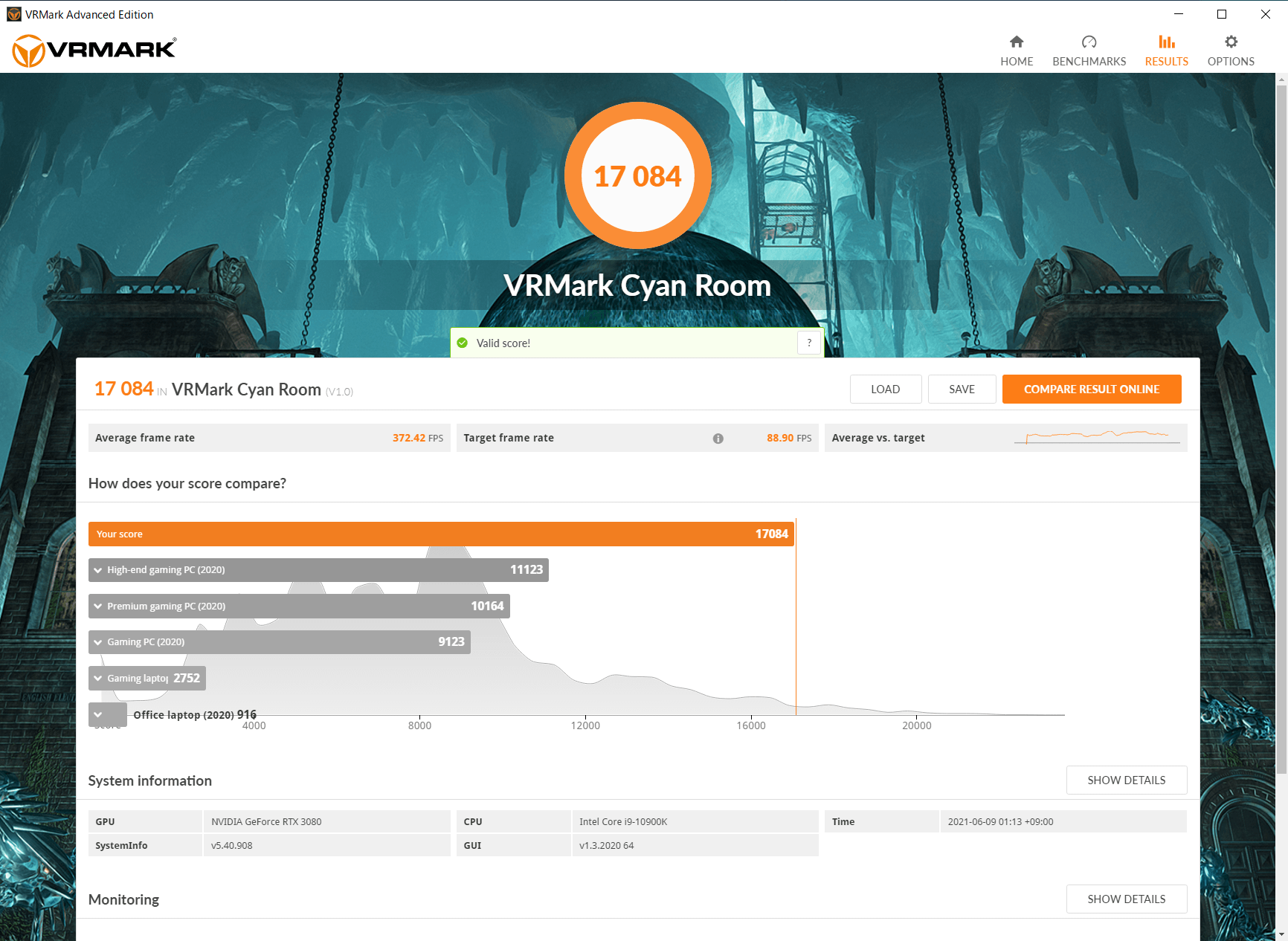Screen dimensions: 1288x941
Task: Show details for Monitoring
Action: pos(1127,899)
